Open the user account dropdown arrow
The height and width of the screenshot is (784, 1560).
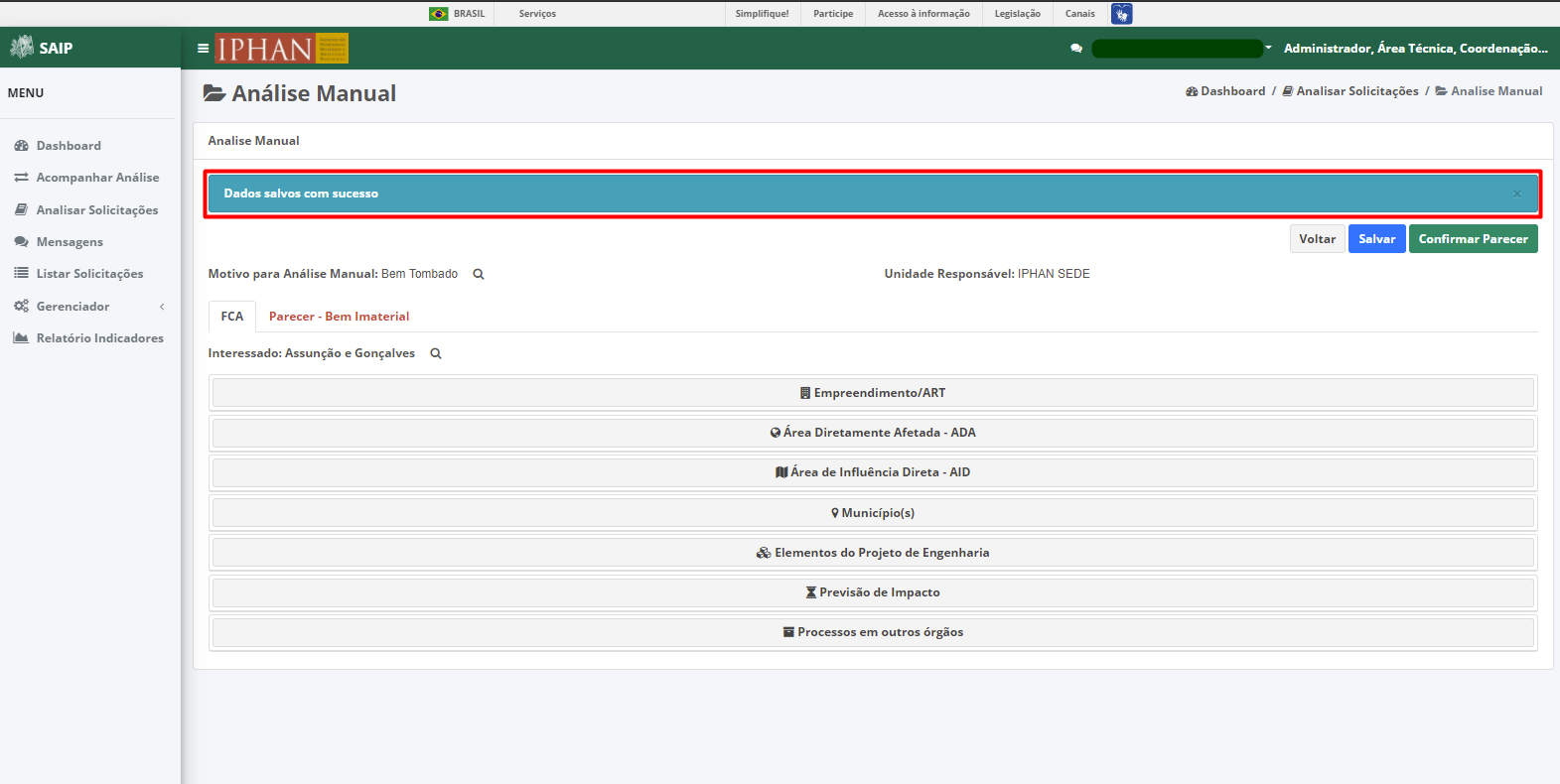pyautogui.click(x=1268, y=48)
